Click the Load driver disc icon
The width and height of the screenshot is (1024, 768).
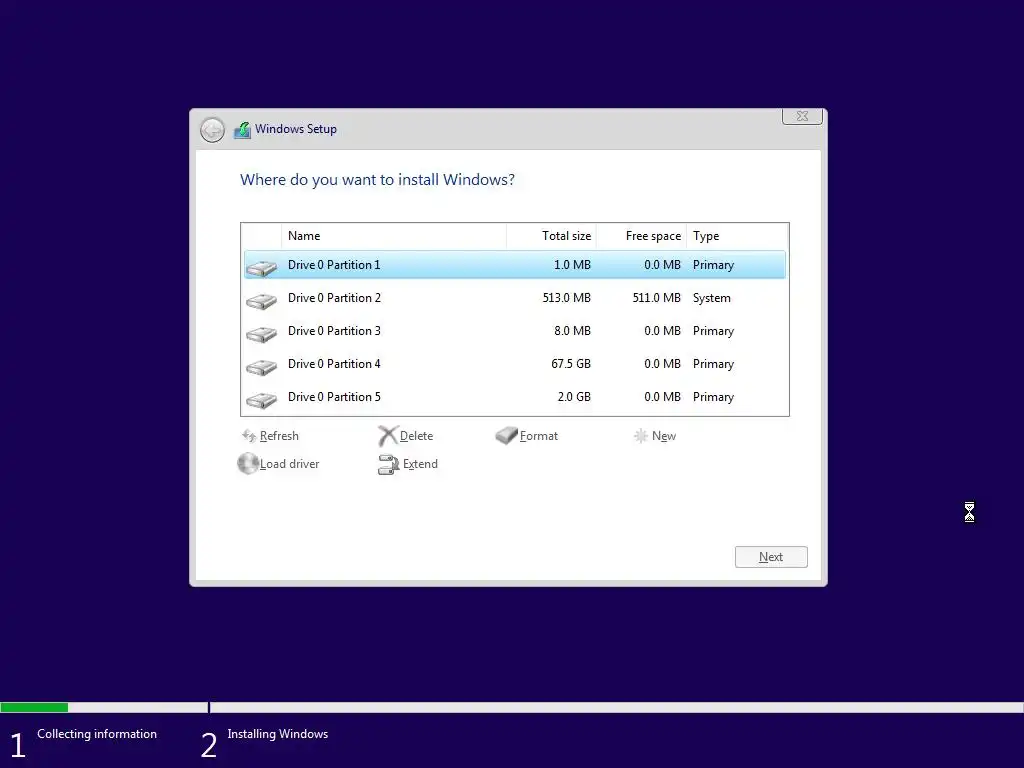pos(248,464)
